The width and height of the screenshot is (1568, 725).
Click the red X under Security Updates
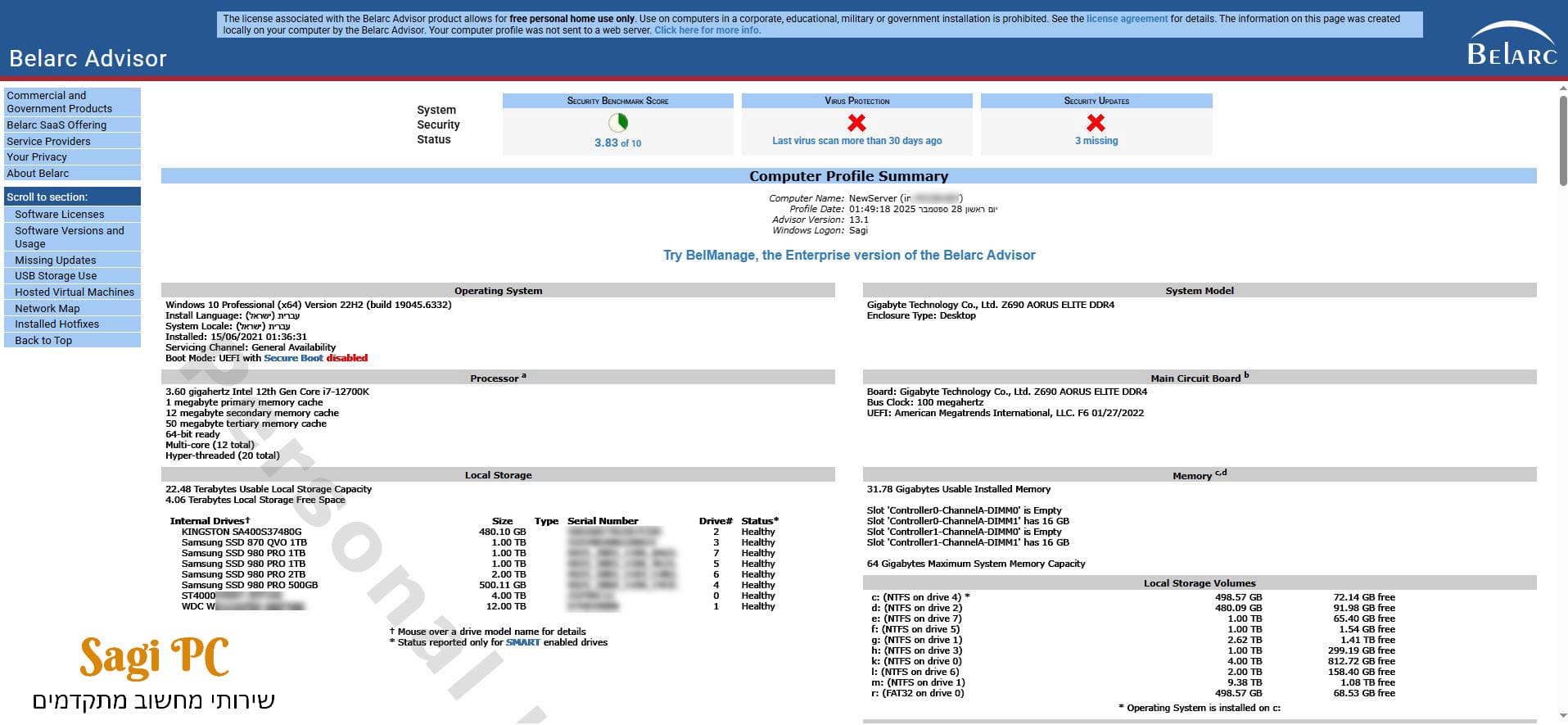point(1096,123)
